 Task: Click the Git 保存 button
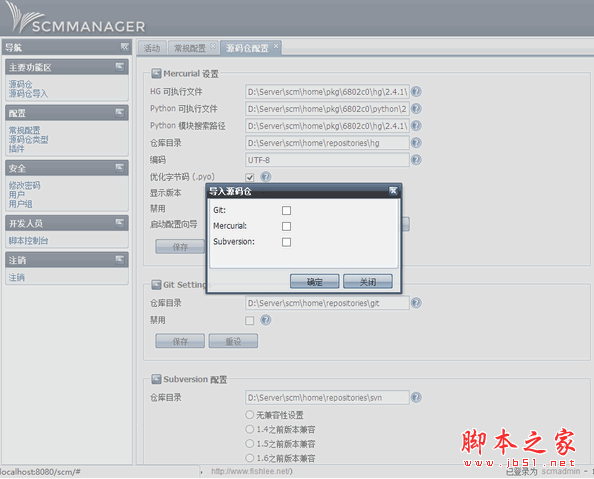click(180, 341)
